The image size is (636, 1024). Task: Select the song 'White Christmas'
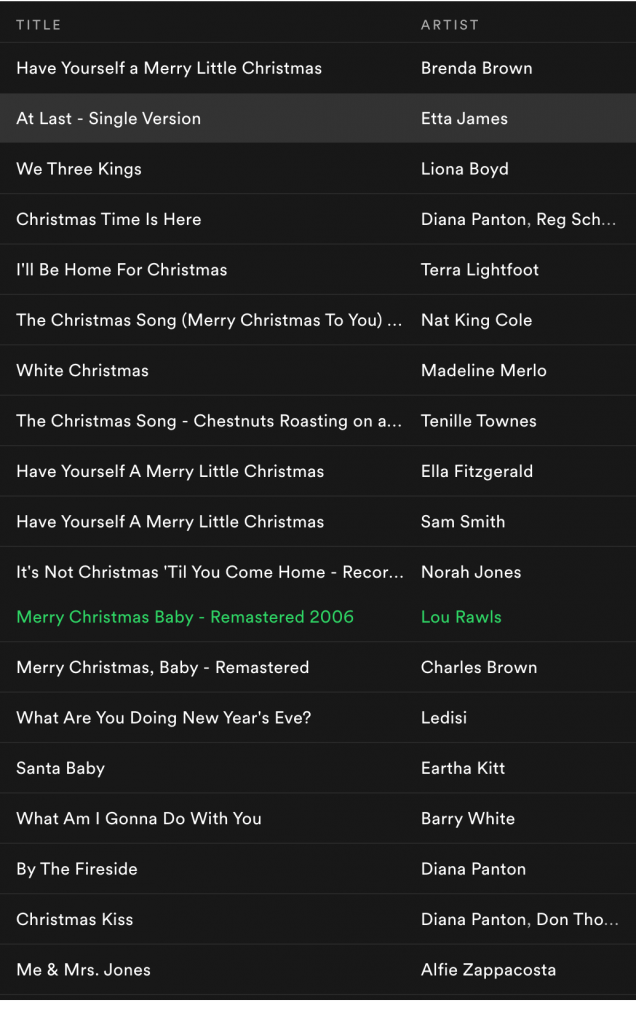[82, 370]
